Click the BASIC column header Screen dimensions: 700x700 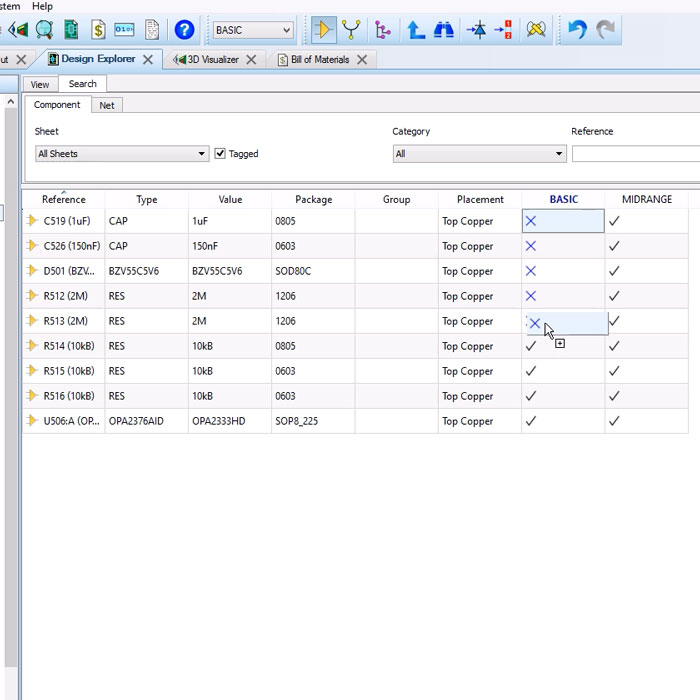(563, 199)
